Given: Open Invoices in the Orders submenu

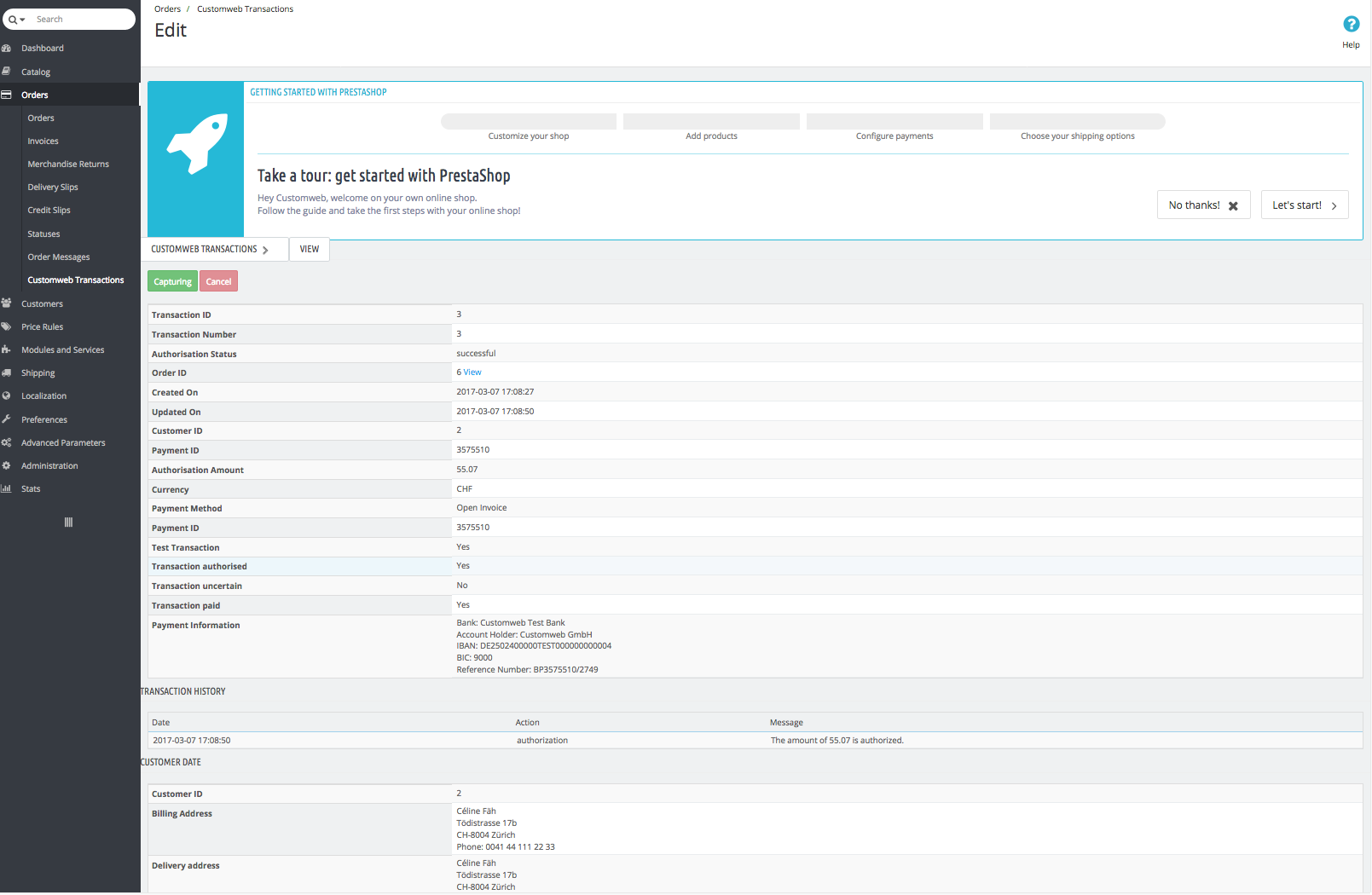Looking at the screenshot, I should [x=43, y=141].
